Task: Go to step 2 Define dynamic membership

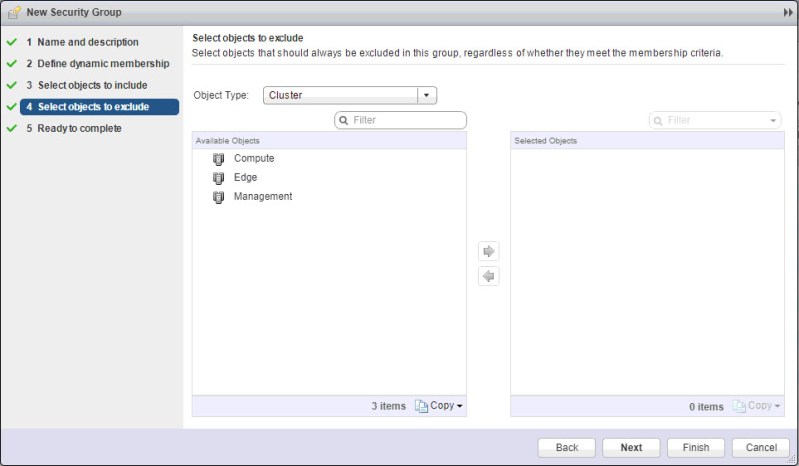Action: point(97,64)
